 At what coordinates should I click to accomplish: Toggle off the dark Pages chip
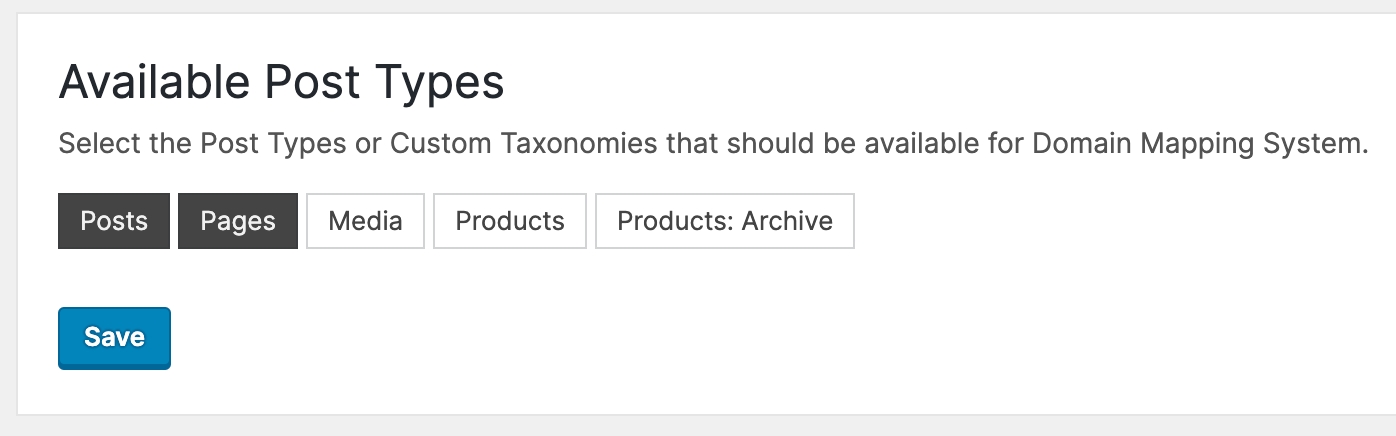point(238,221)
